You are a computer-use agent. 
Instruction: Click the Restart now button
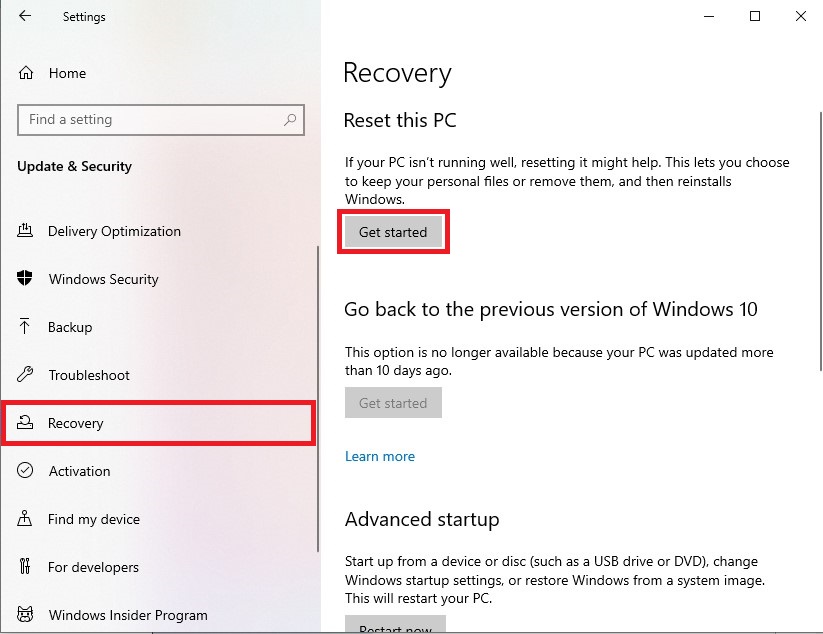pos(395,625)
